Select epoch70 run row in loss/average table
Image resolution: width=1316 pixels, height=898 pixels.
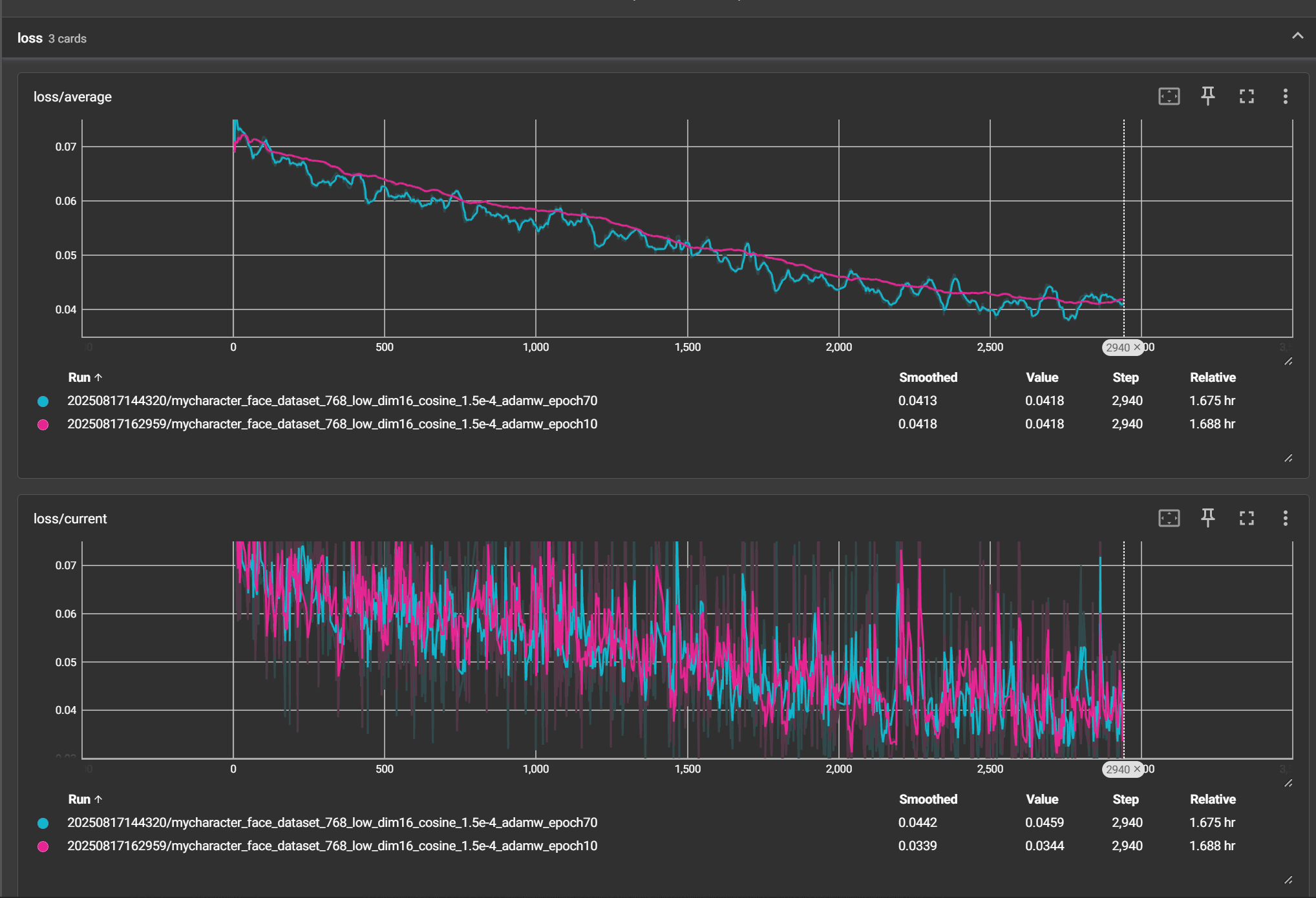coord(332,401)
